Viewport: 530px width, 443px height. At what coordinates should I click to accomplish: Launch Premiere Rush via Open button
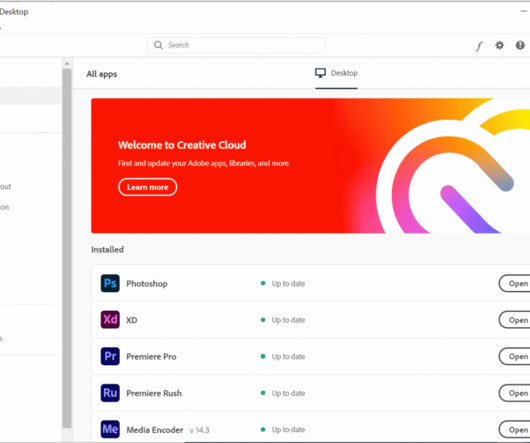click(x=514, y=393)
